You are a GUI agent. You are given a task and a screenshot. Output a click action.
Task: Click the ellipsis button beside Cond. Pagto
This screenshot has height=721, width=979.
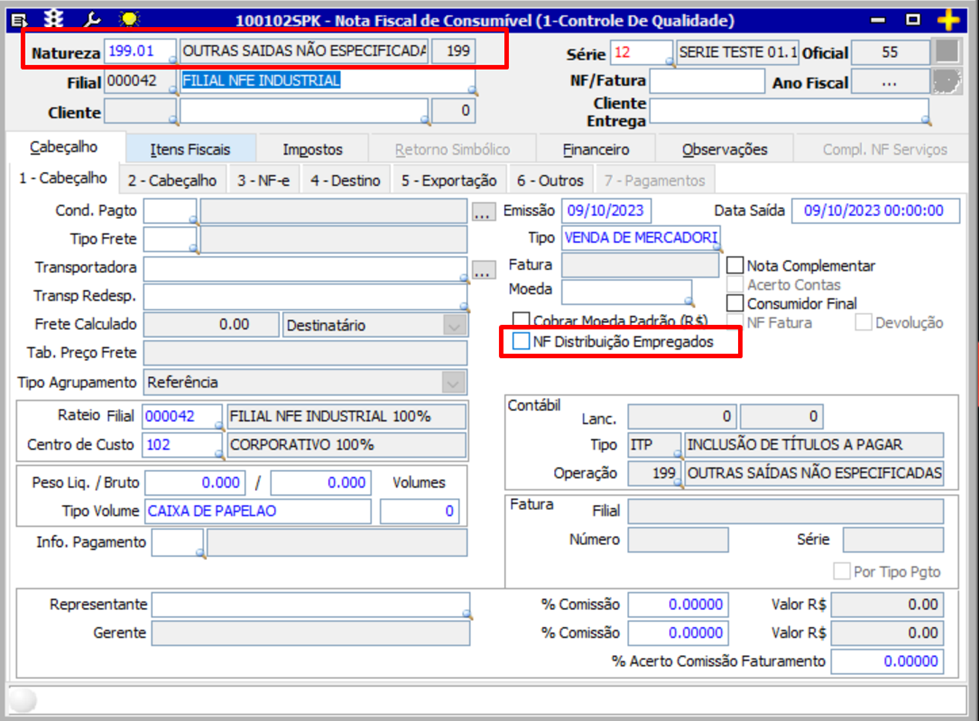(482, 213)
